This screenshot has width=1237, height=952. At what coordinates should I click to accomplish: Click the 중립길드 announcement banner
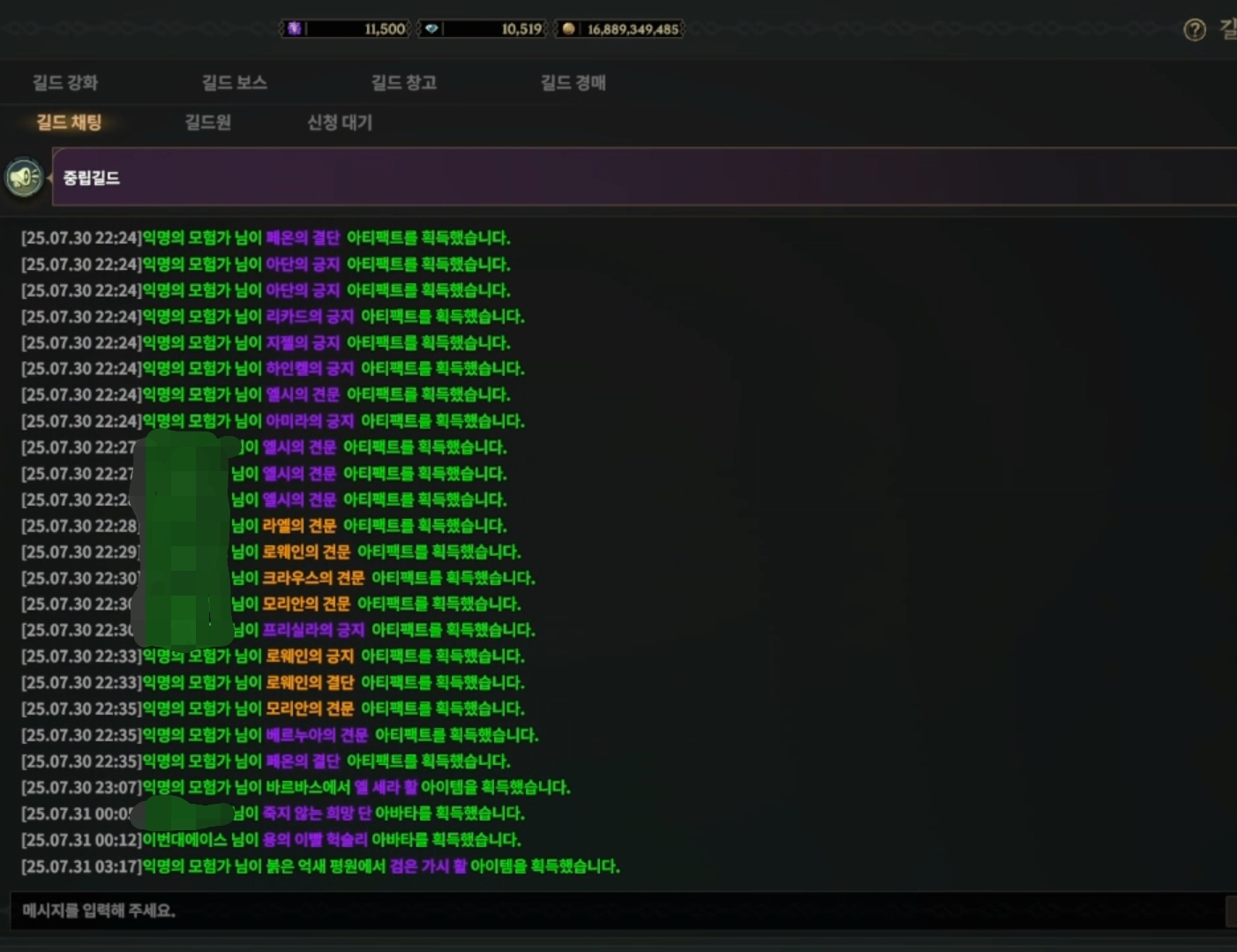644,177
